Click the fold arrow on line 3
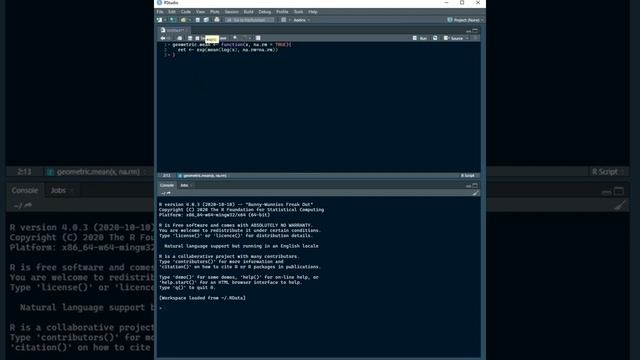640x360 pixels. [169, 55]
